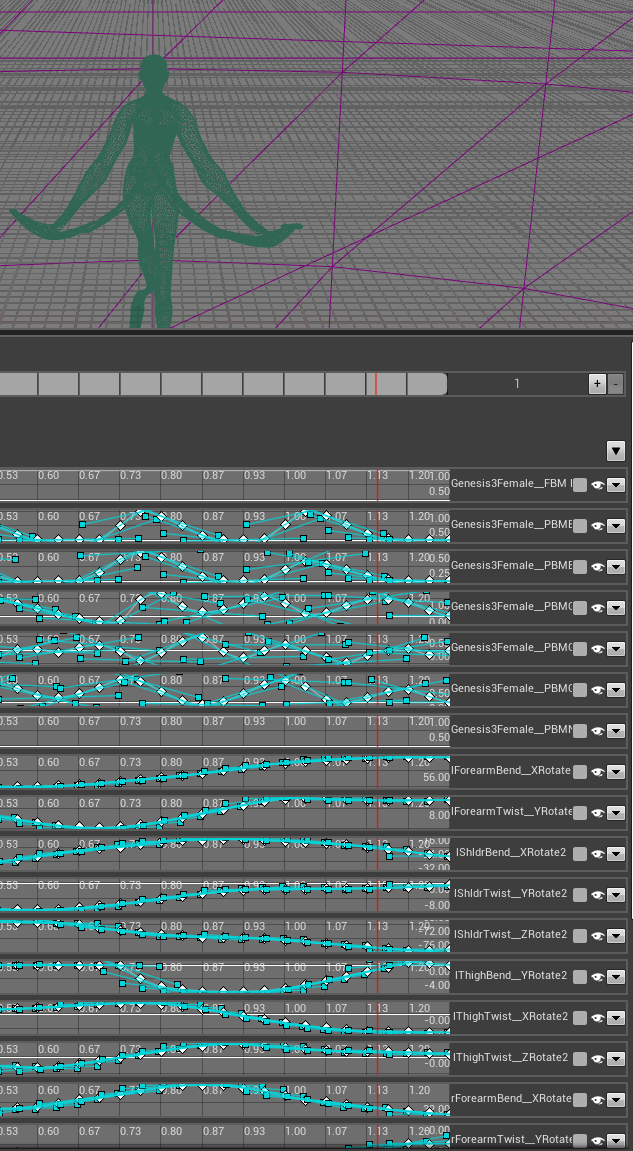633x1151 pixels.
Task: Open lShldrBend__XRotate2 track dropdown menu
Action: [615, 854]
